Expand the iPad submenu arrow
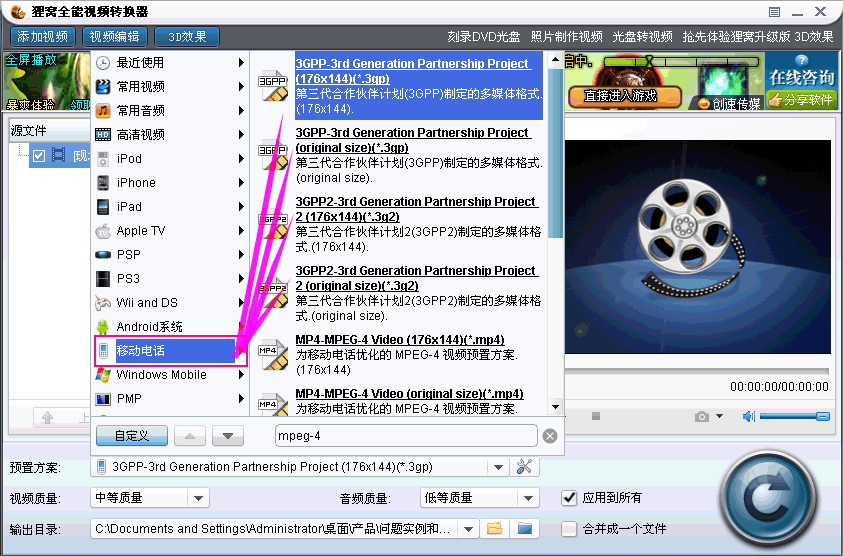 point(241,207)
